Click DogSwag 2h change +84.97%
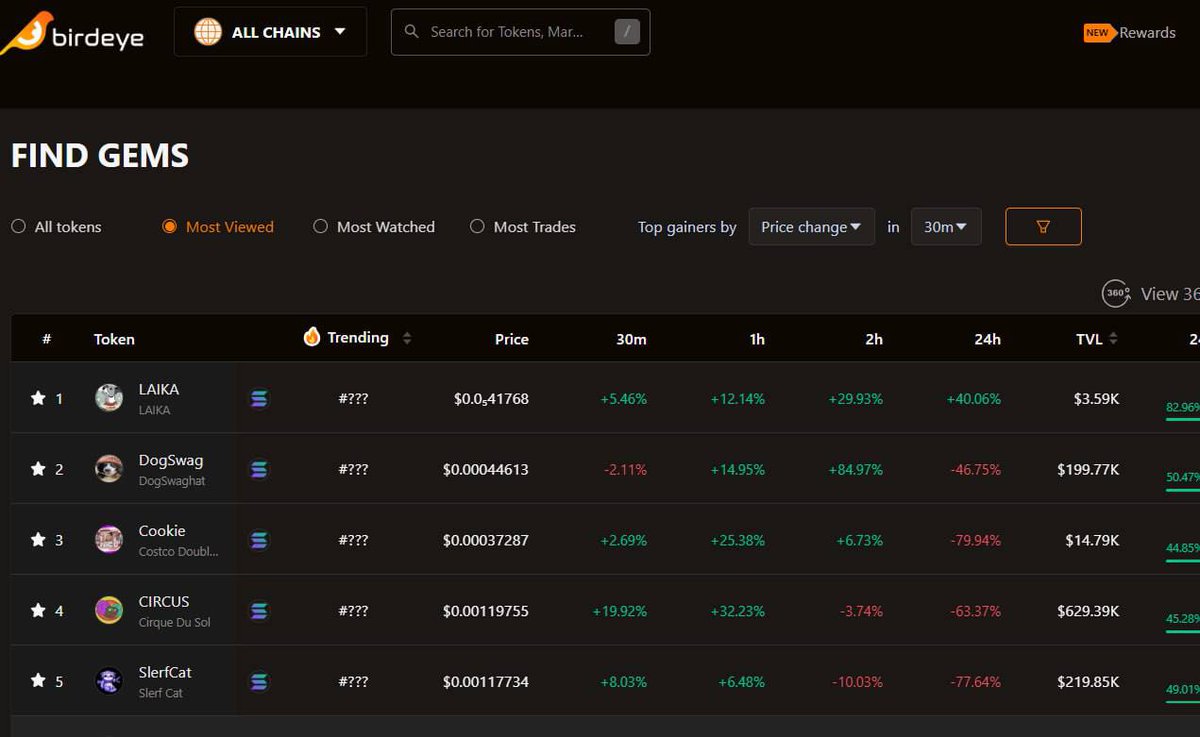This screenshot has height=737, width=1200. 855,469
